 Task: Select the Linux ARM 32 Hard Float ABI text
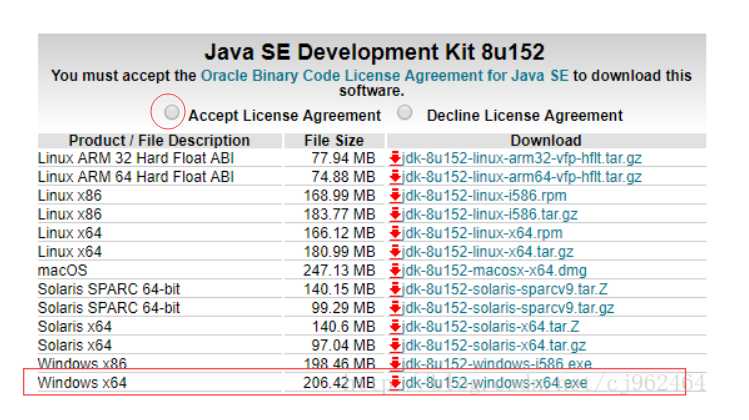(x=136, y=158)
